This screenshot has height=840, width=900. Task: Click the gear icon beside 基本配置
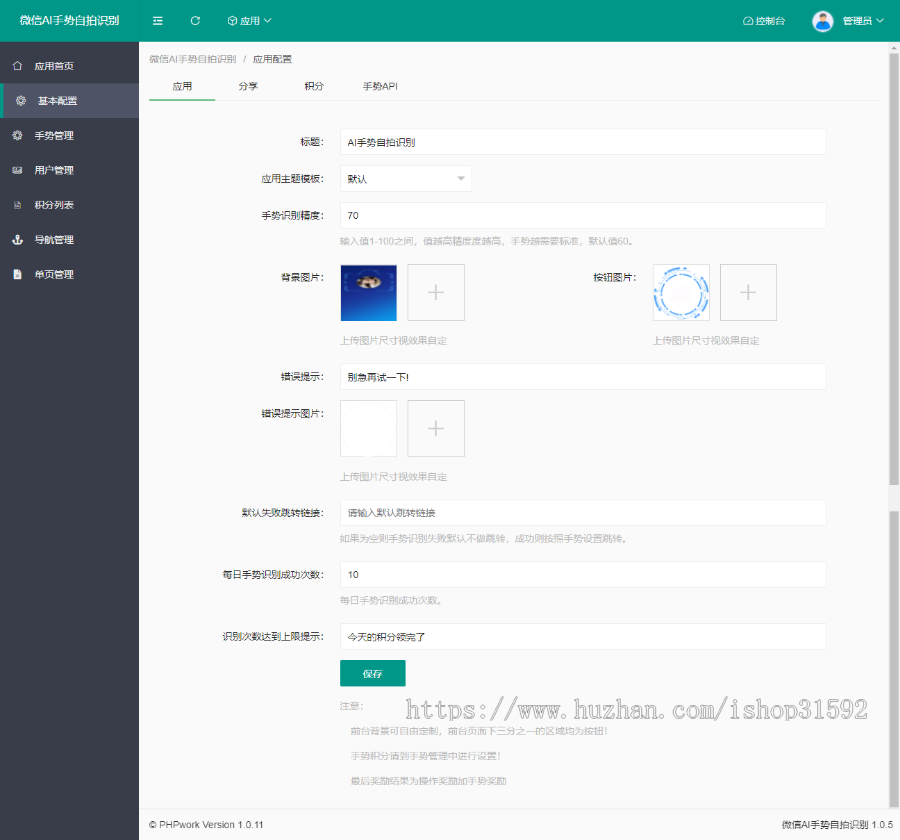(21, 100)
